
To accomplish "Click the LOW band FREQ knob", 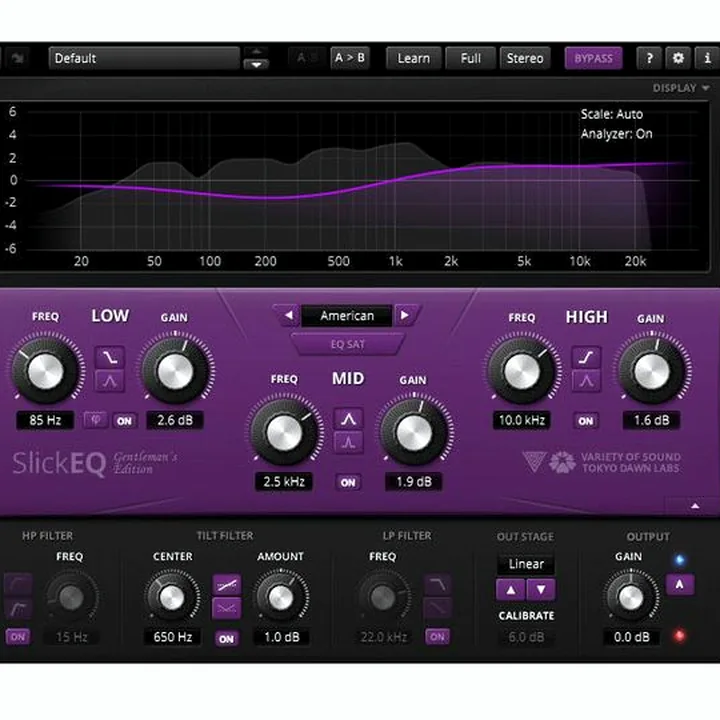I will point(46,371).
